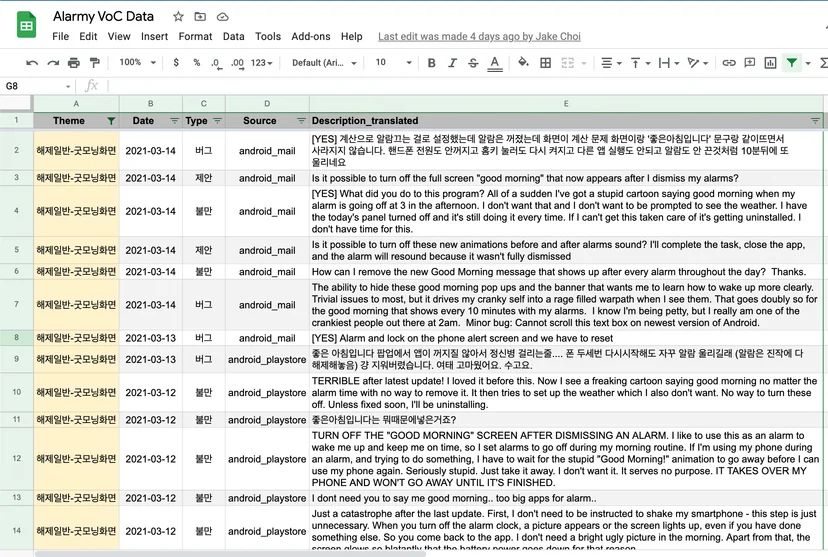Click the G8 name box

pos(35,86)
